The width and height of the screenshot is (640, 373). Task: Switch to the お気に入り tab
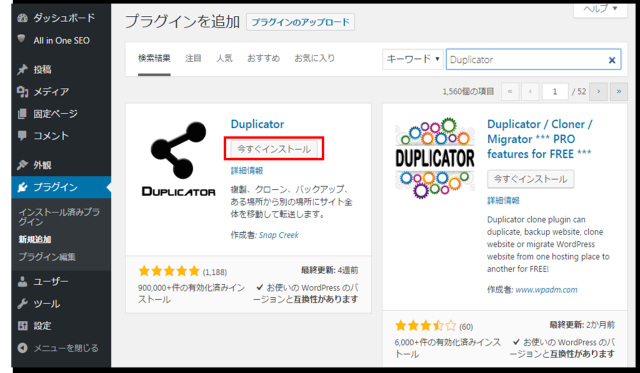(315, 58)
